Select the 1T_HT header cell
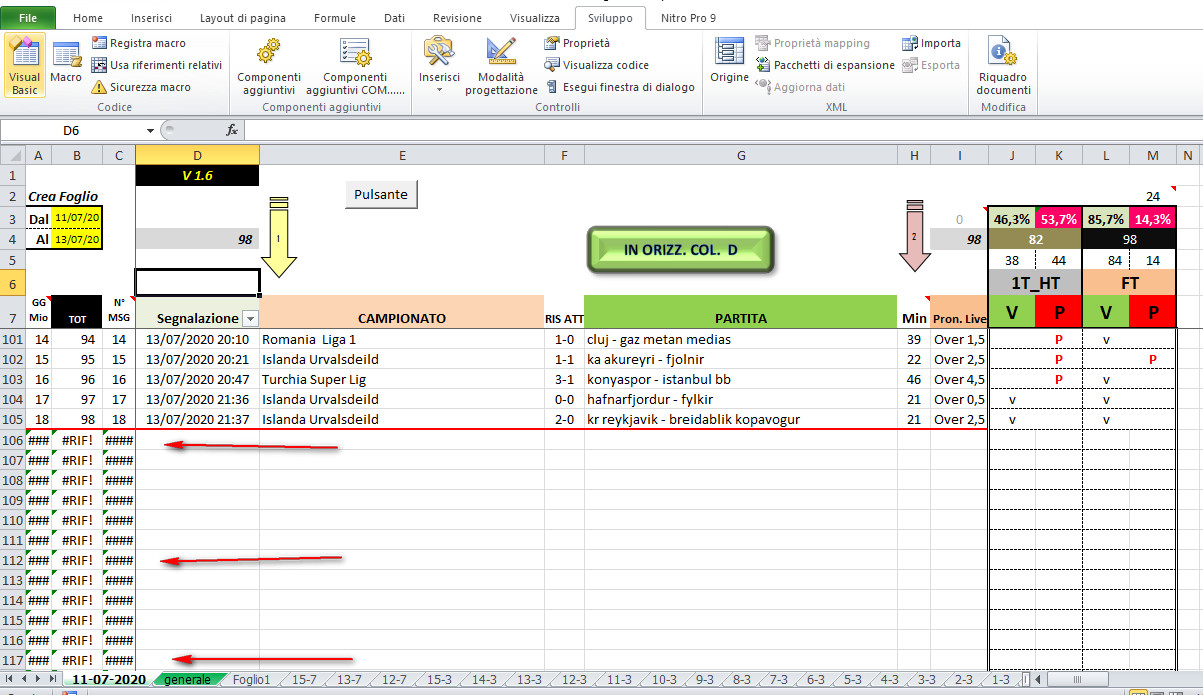The height and width of the screenshot is (695, 1203). (x=1036, y=283)
